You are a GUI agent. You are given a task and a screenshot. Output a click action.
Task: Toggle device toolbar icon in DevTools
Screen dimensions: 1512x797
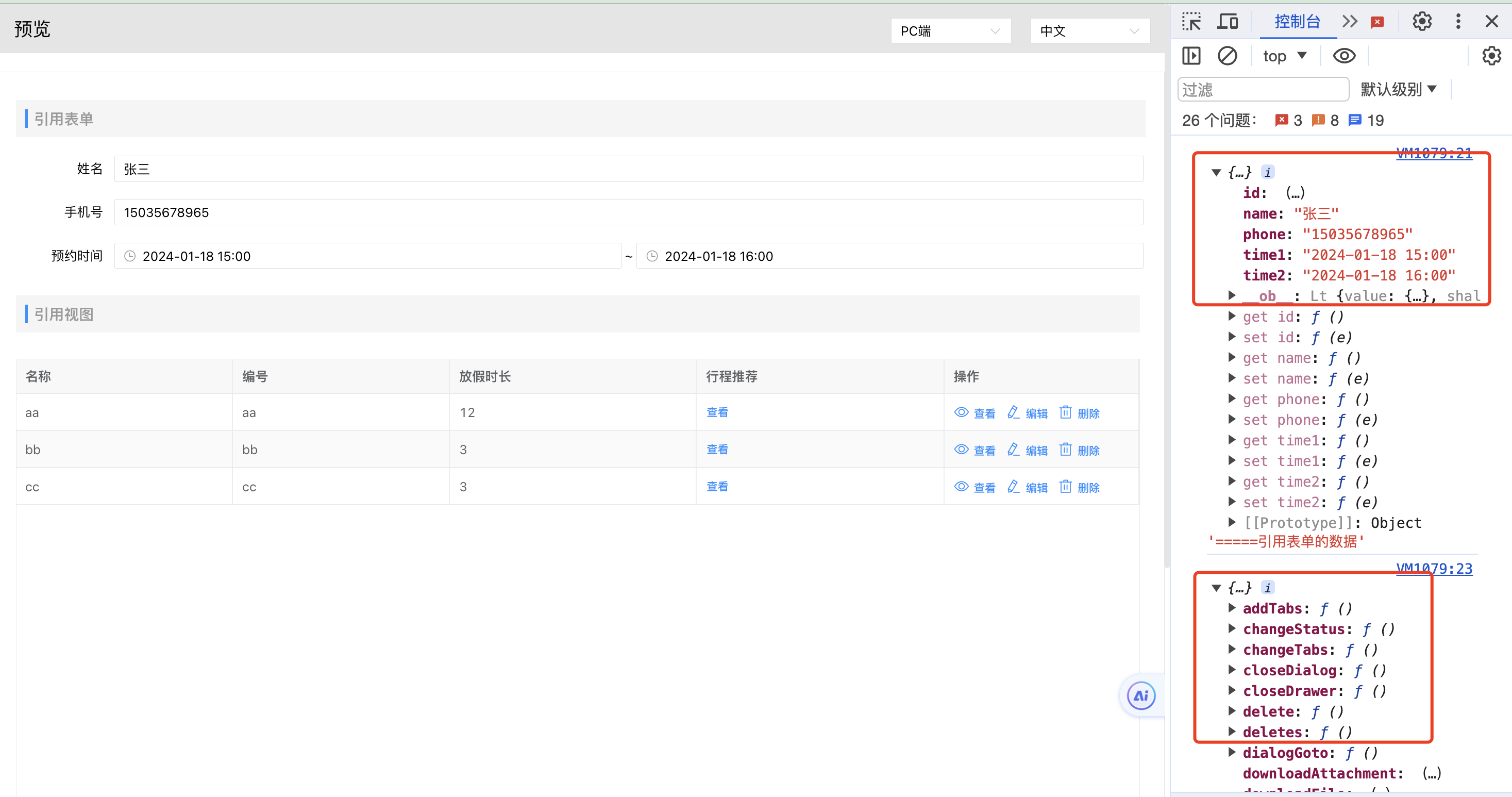(1228, 22)
